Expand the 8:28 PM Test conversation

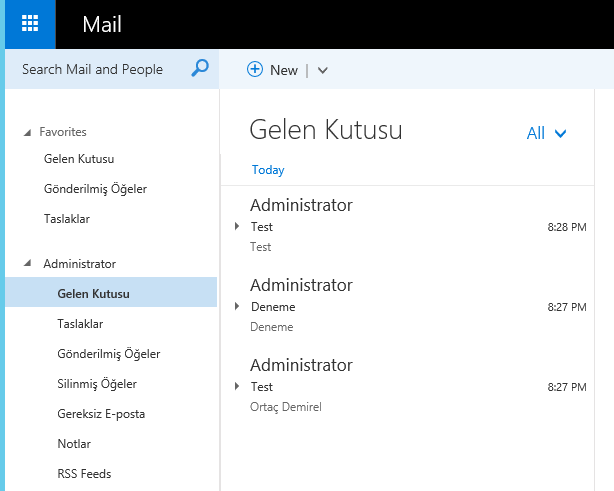click(237, 227)
